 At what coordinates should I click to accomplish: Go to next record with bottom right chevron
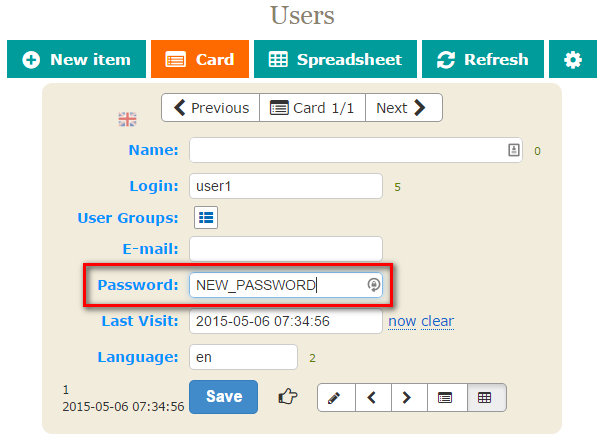tap(408, 398)
